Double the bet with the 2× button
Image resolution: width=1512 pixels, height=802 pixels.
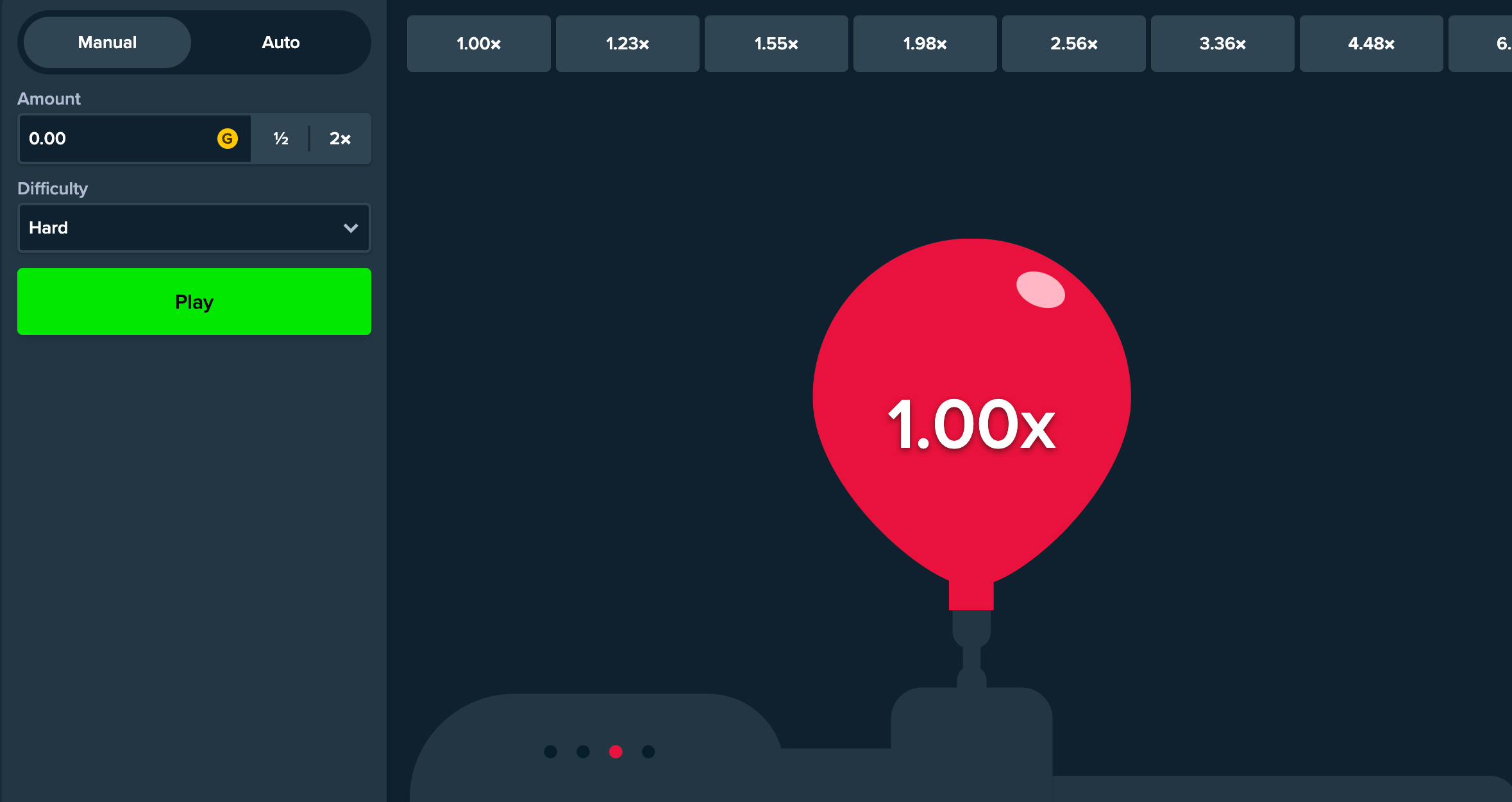pyautogui.click(x=340, y=139)
